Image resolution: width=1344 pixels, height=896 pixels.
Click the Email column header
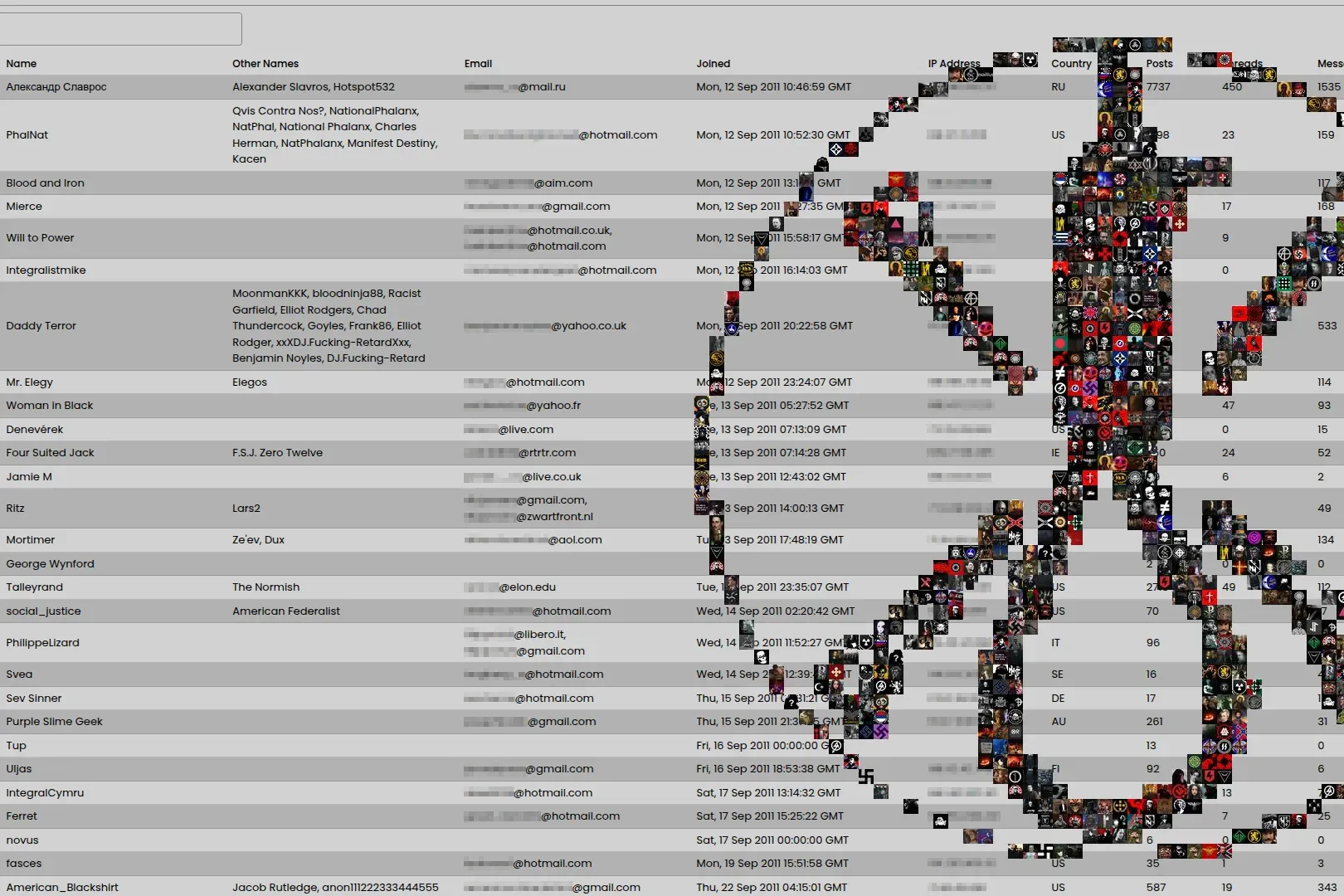pyautogui.click(x=478, y=63)
